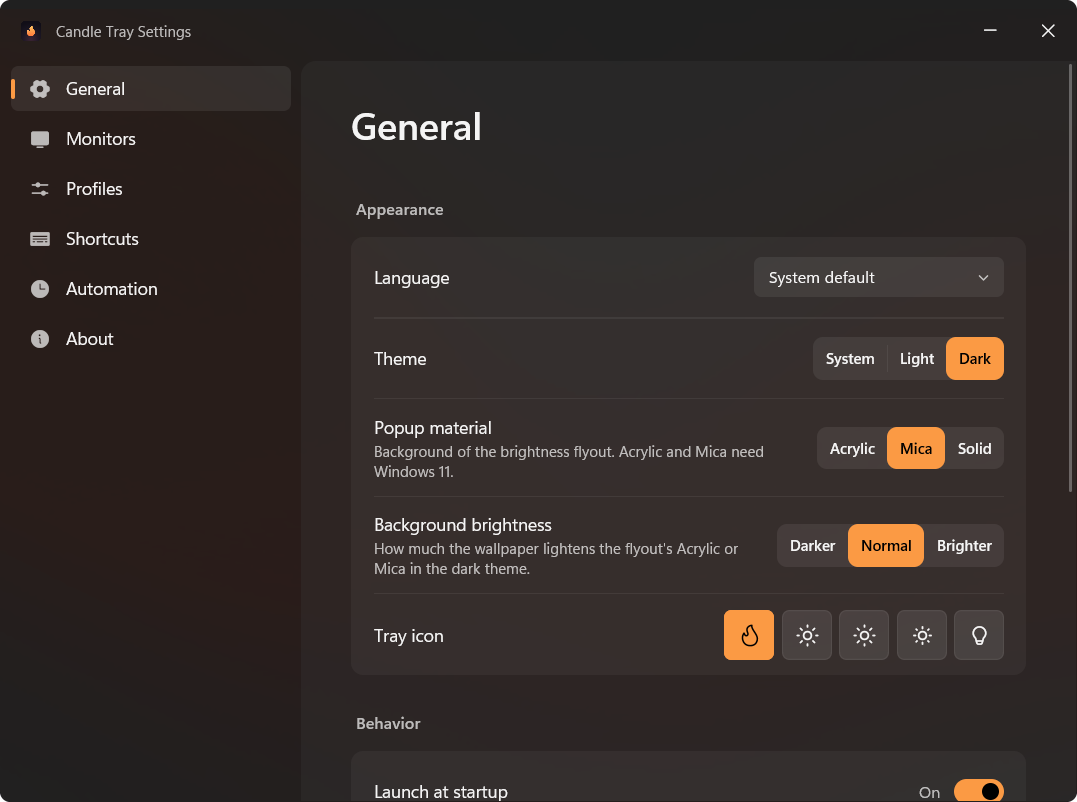
Task: Set background brightness to Darker
Action: [812, 546]
